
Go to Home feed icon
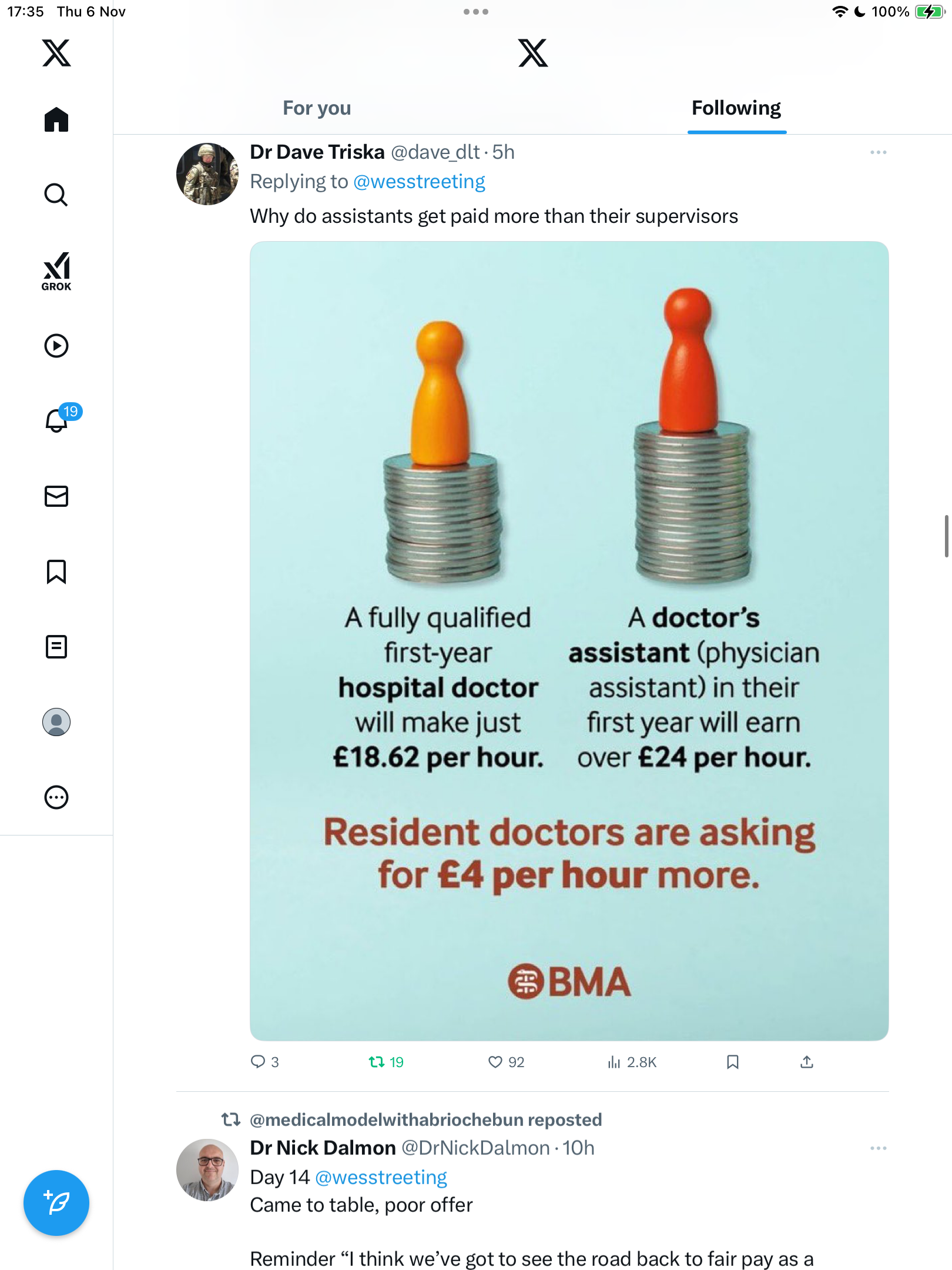[x=56, y=120]
